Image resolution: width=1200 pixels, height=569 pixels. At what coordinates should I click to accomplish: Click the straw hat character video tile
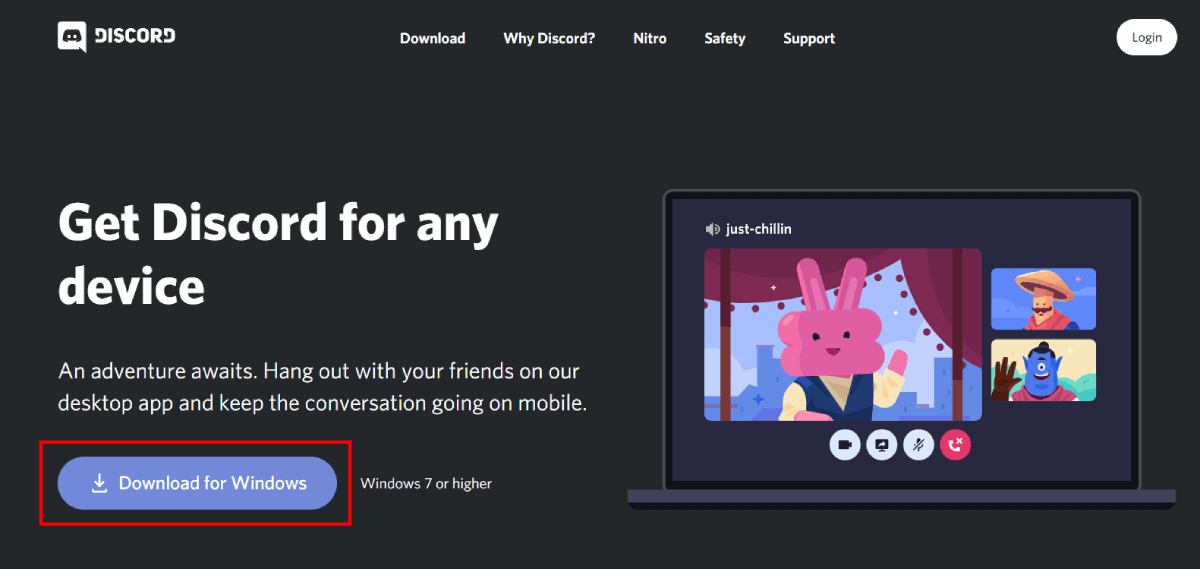(x=1043, y=299)
